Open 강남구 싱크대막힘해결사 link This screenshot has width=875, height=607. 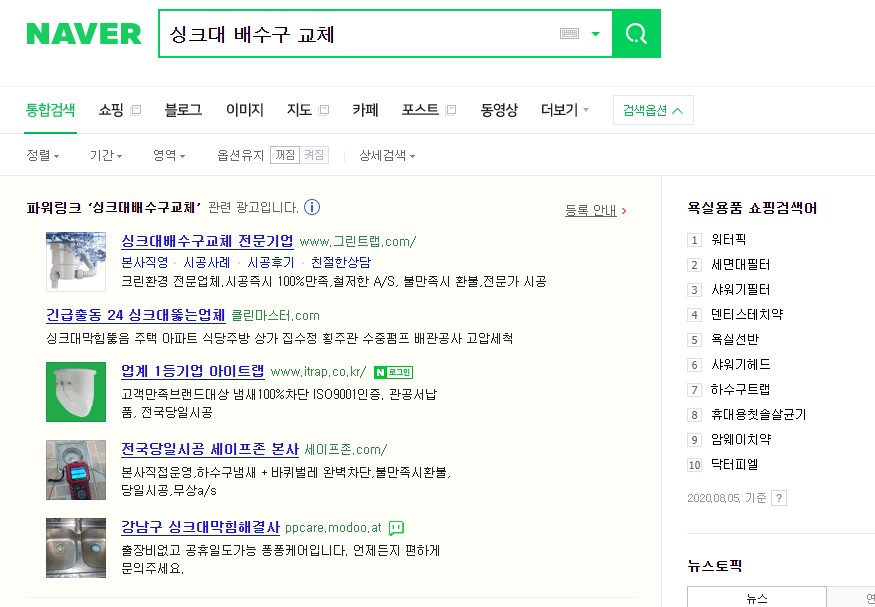point(200,527)
